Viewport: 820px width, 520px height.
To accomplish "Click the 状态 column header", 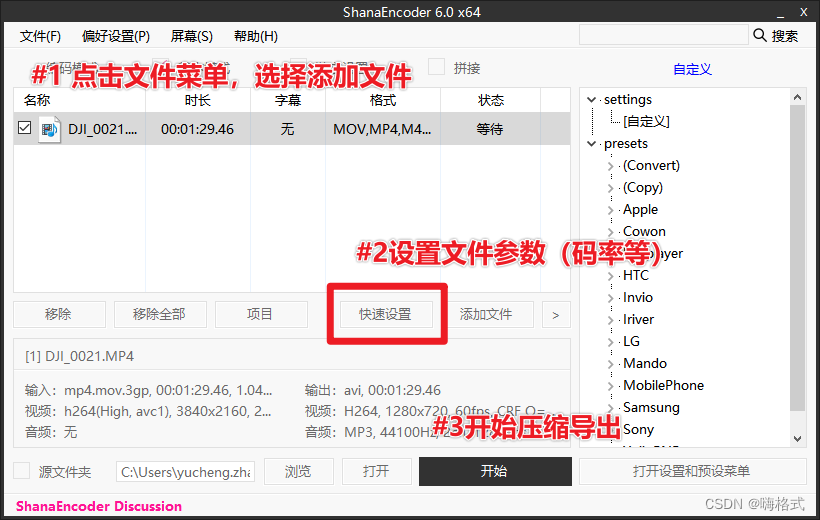I will click(491, 100).
